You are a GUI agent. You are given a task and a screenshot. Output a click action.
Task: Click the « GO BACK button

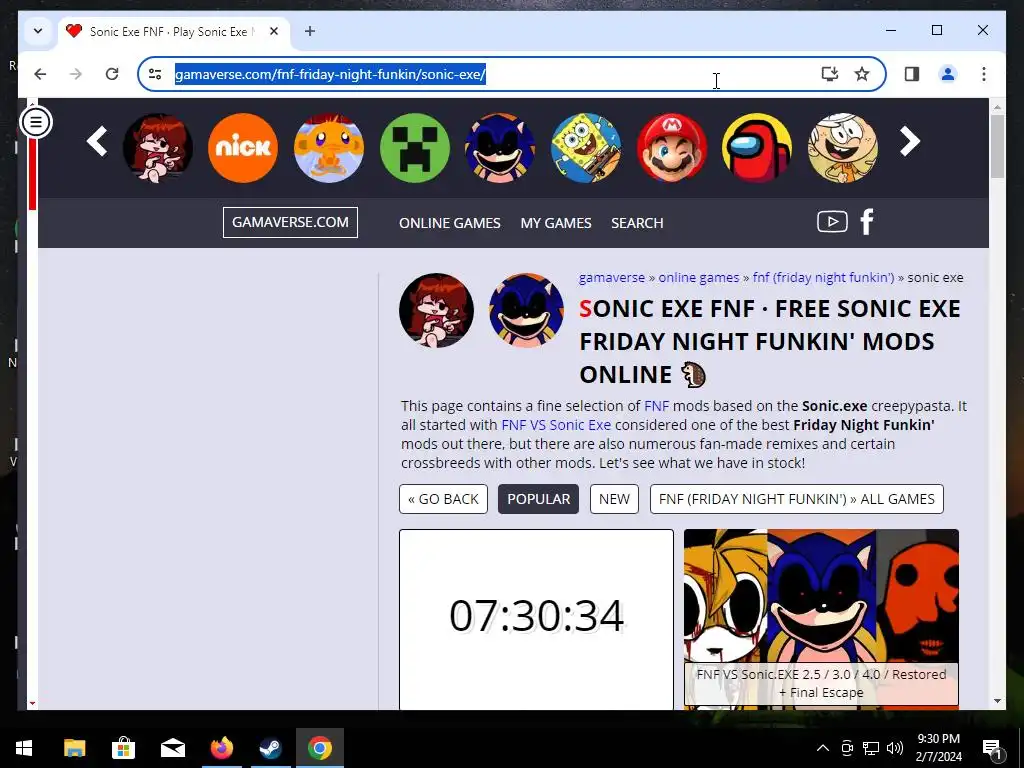coord(443,499)
